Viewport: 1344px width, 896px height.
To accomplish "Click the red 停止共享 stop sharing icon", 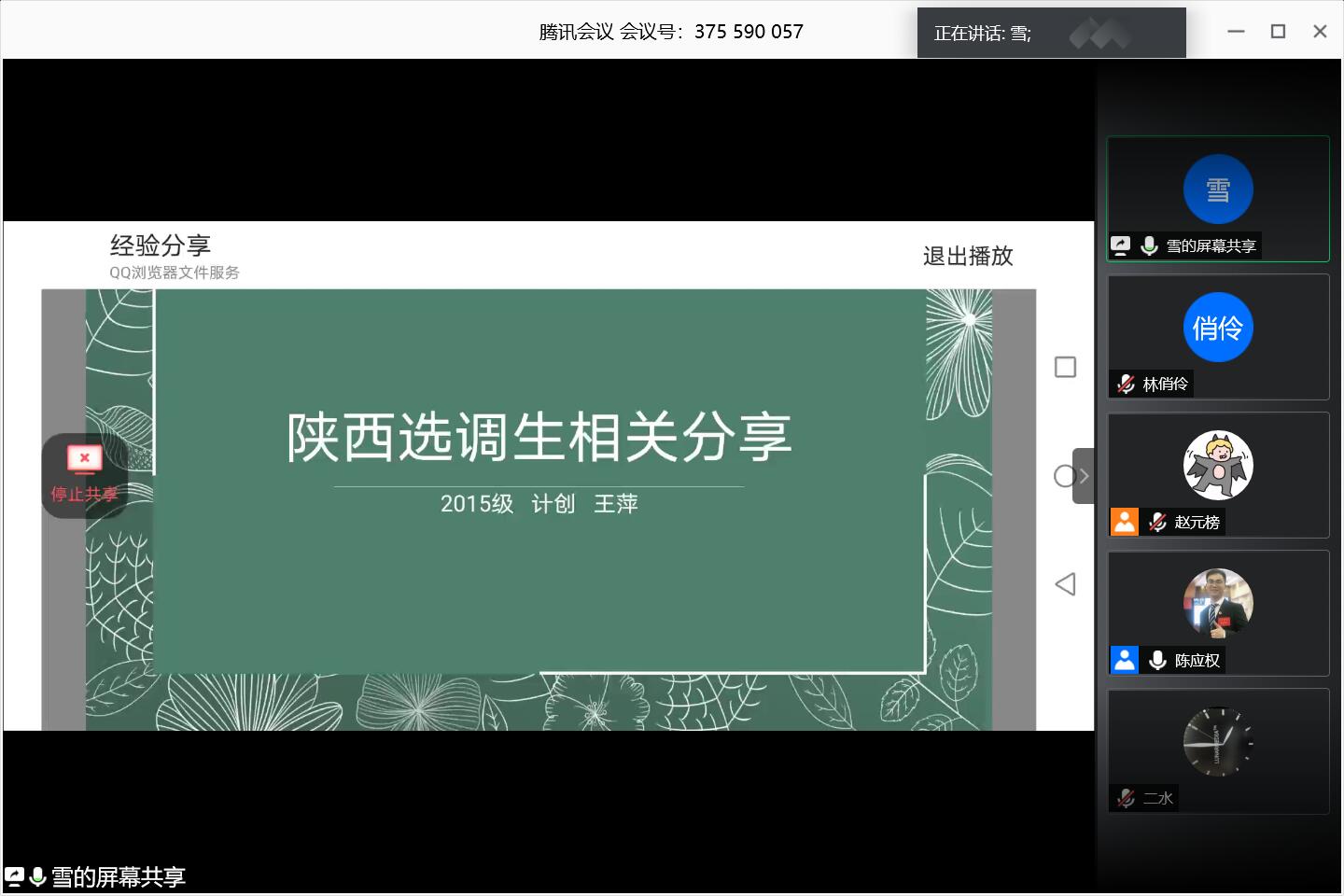I will [84, 460].
